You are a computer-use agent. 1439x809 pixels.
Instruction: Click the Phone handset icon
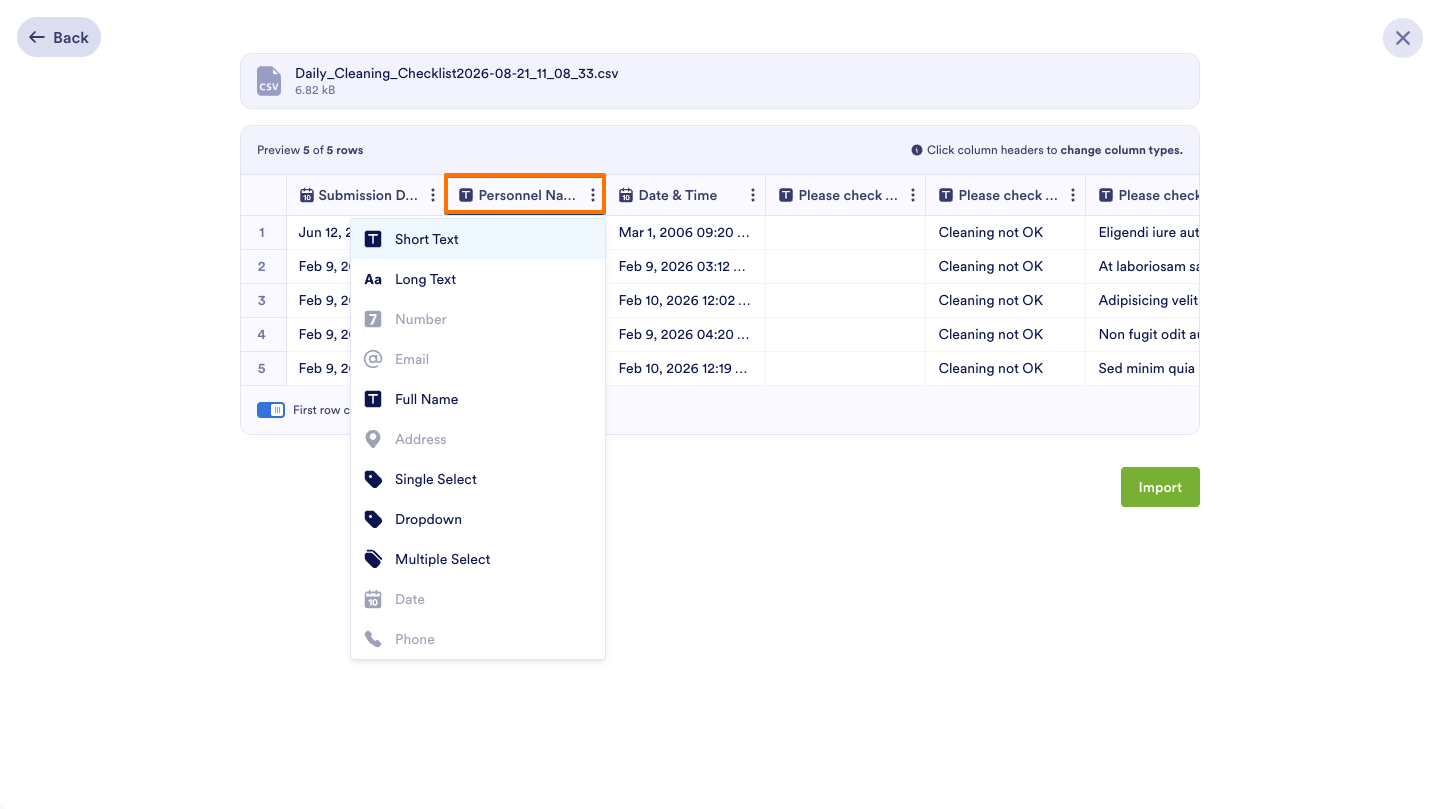[x=373, y=639]
